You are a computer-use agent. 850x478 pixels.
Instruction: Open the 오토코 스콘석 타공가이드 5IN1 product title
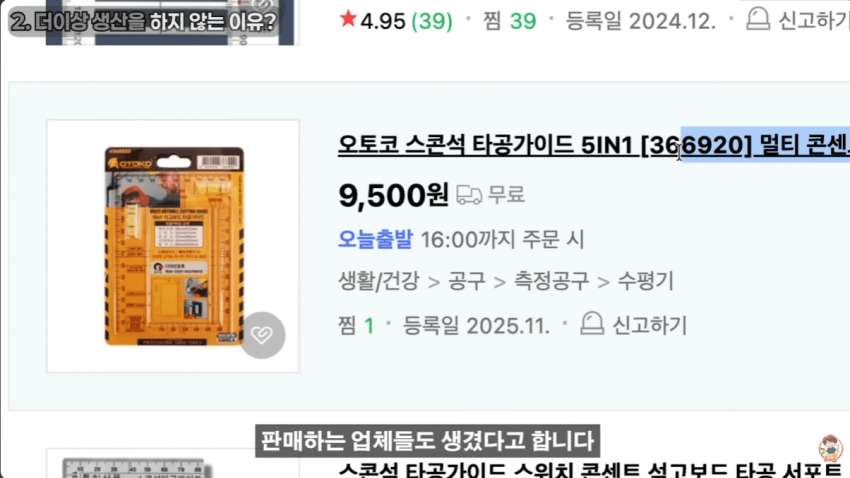594,145
